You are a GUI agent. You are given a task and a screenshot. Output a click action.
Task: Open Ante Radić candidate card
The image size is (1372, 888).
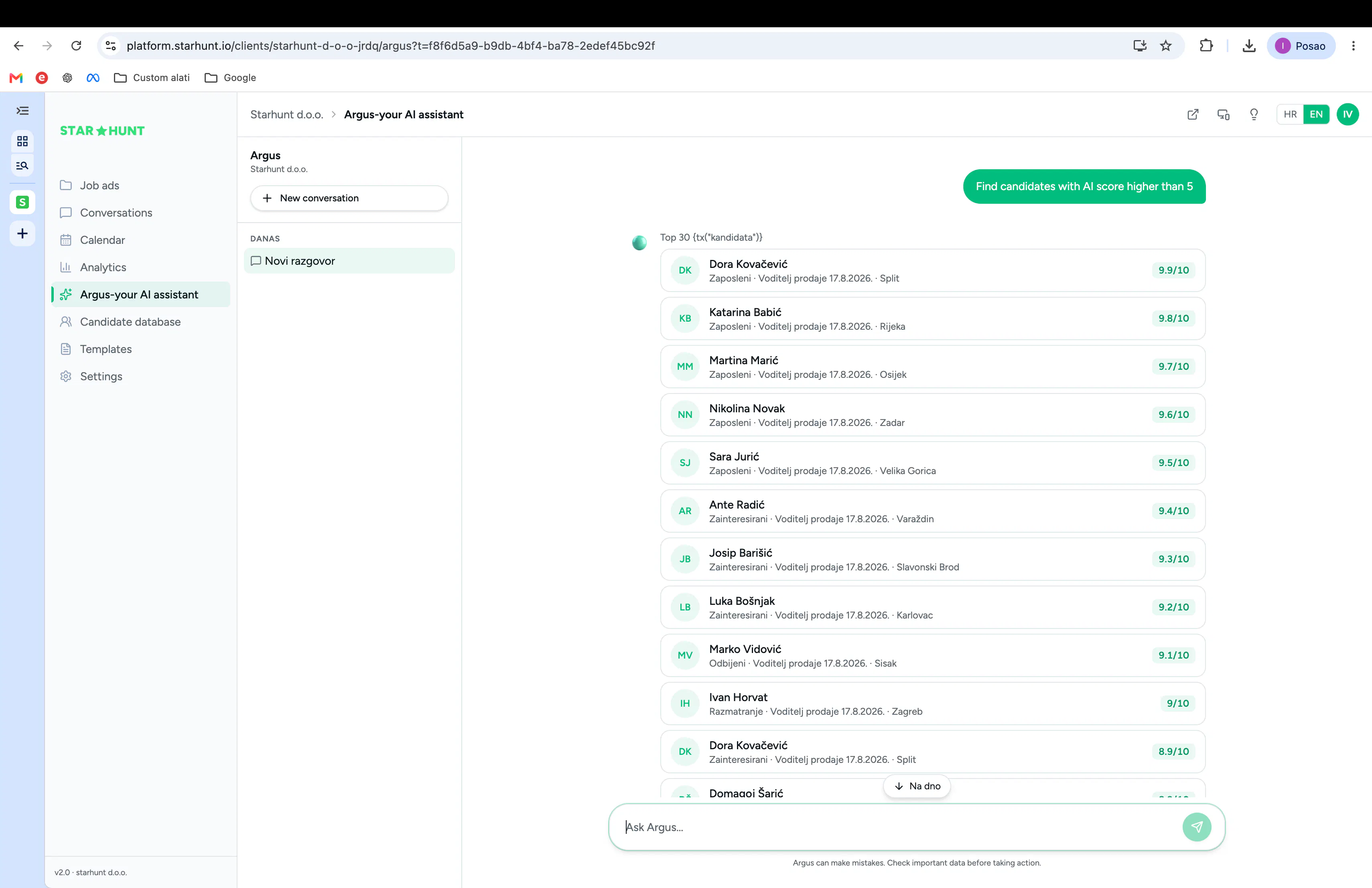click(x=932, y=511)
